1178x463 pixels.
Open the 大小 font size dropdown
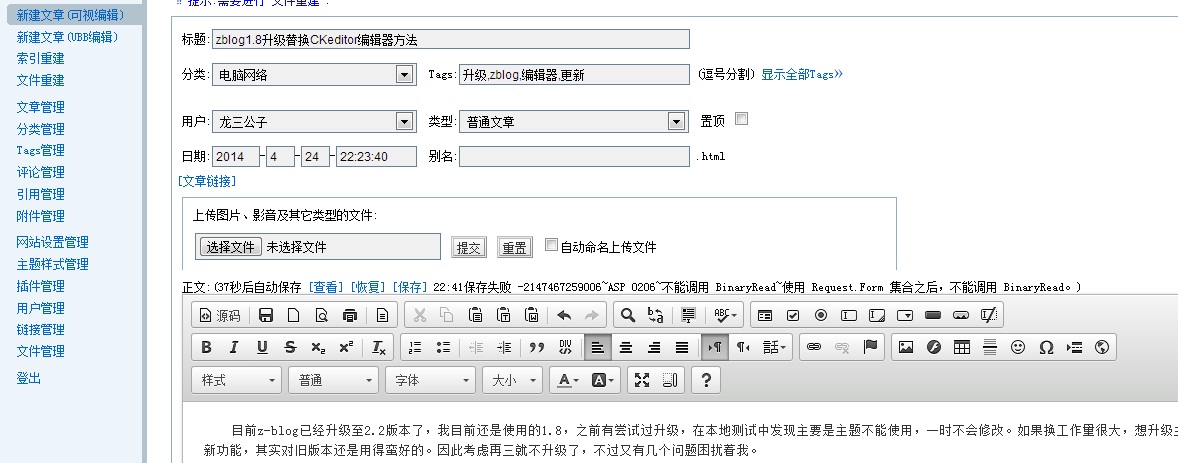(512, 380)
